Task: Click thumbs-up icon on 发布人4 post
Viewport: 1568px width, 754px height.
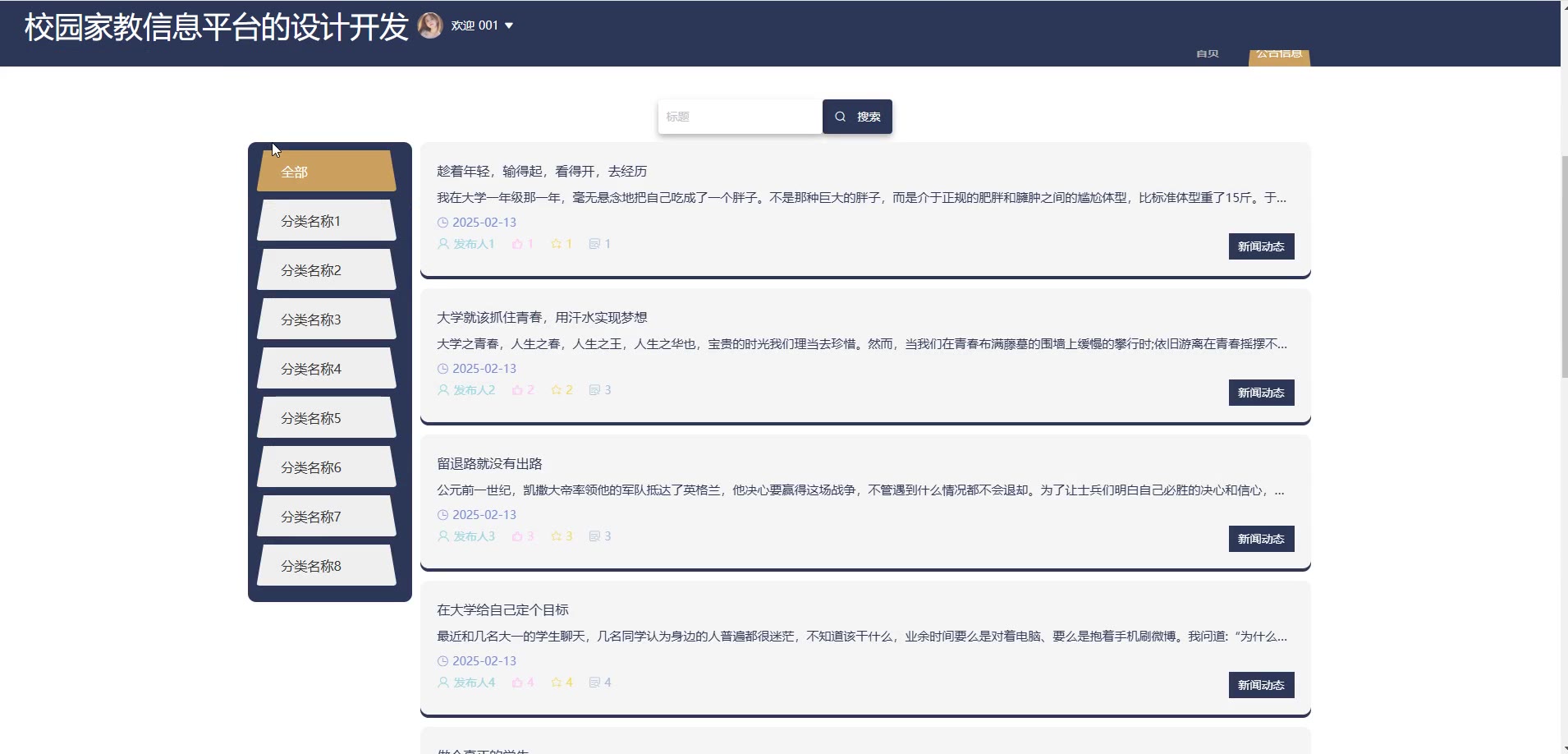Action: pyautogui.click(x=517, y=683)
